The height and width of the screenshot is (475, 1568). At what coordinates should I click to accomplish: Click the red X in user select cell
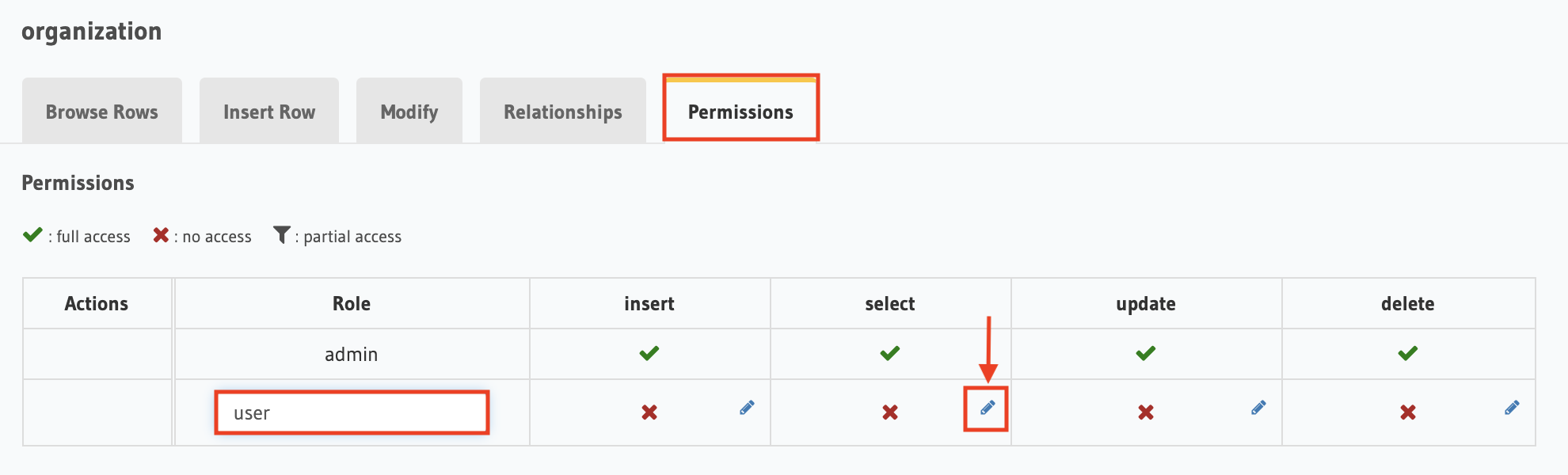pyautogui.click(x=890, y=412)
